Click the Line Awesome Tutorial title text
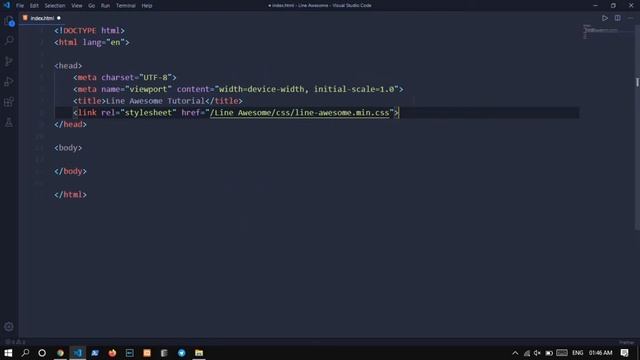This screenshot has width=640, height=360. (155, 101)
